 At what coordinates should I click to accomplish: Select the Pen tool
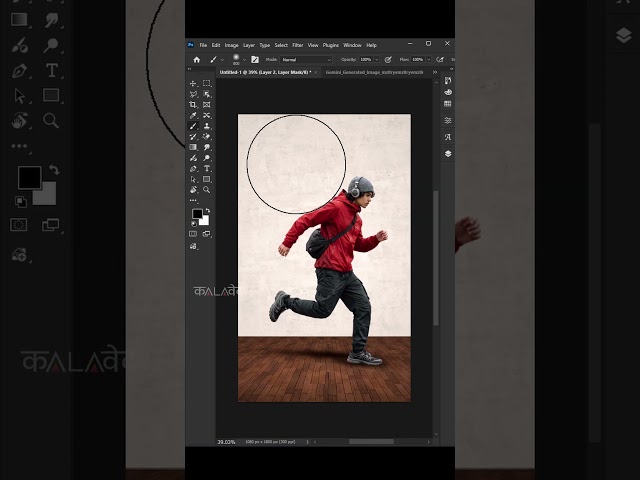click(x=193, y=169)
